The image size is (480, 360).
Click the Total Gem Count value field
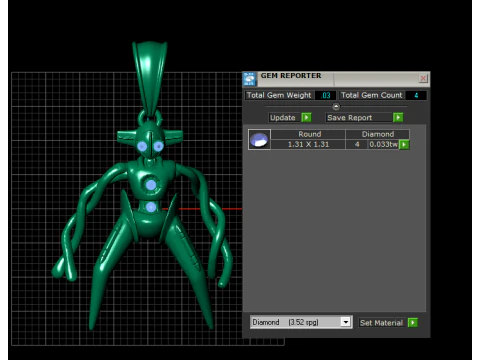[416, 95]
